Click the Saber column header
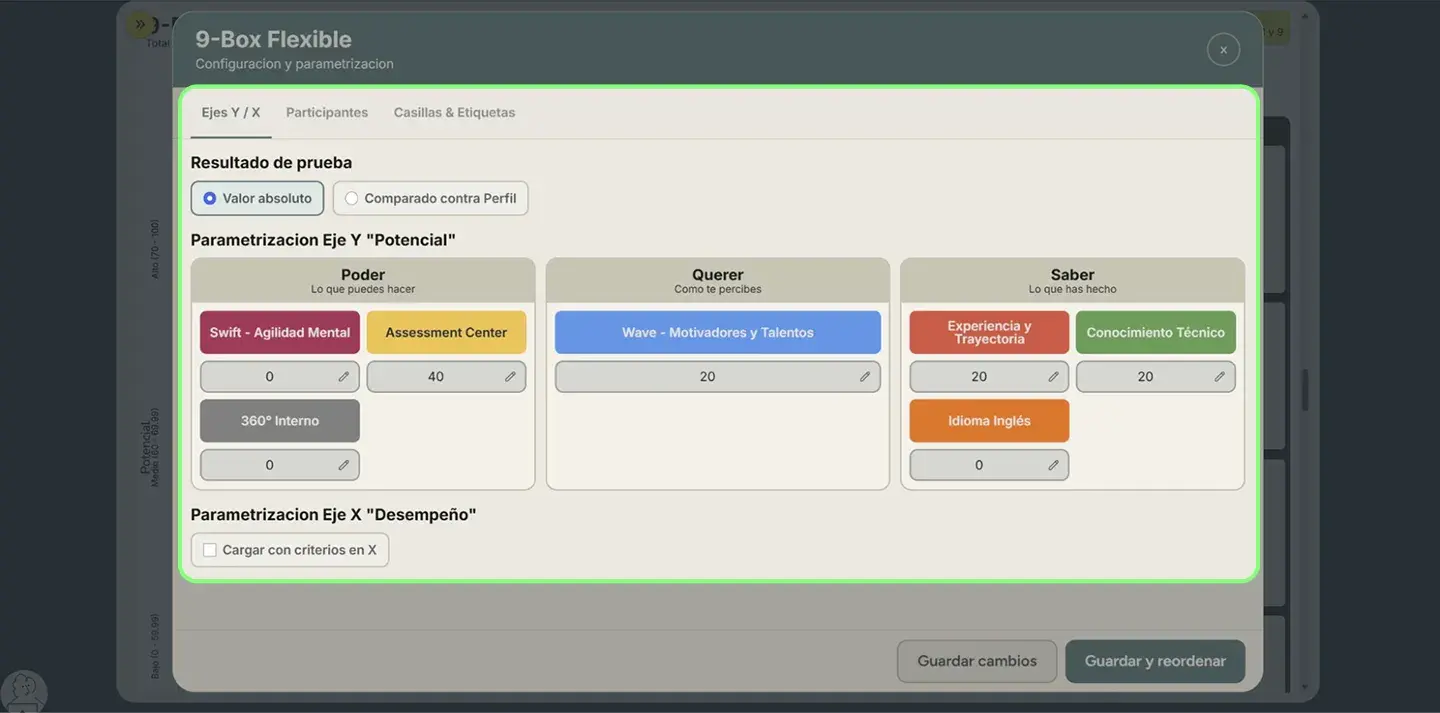 tap(1072, 280)
